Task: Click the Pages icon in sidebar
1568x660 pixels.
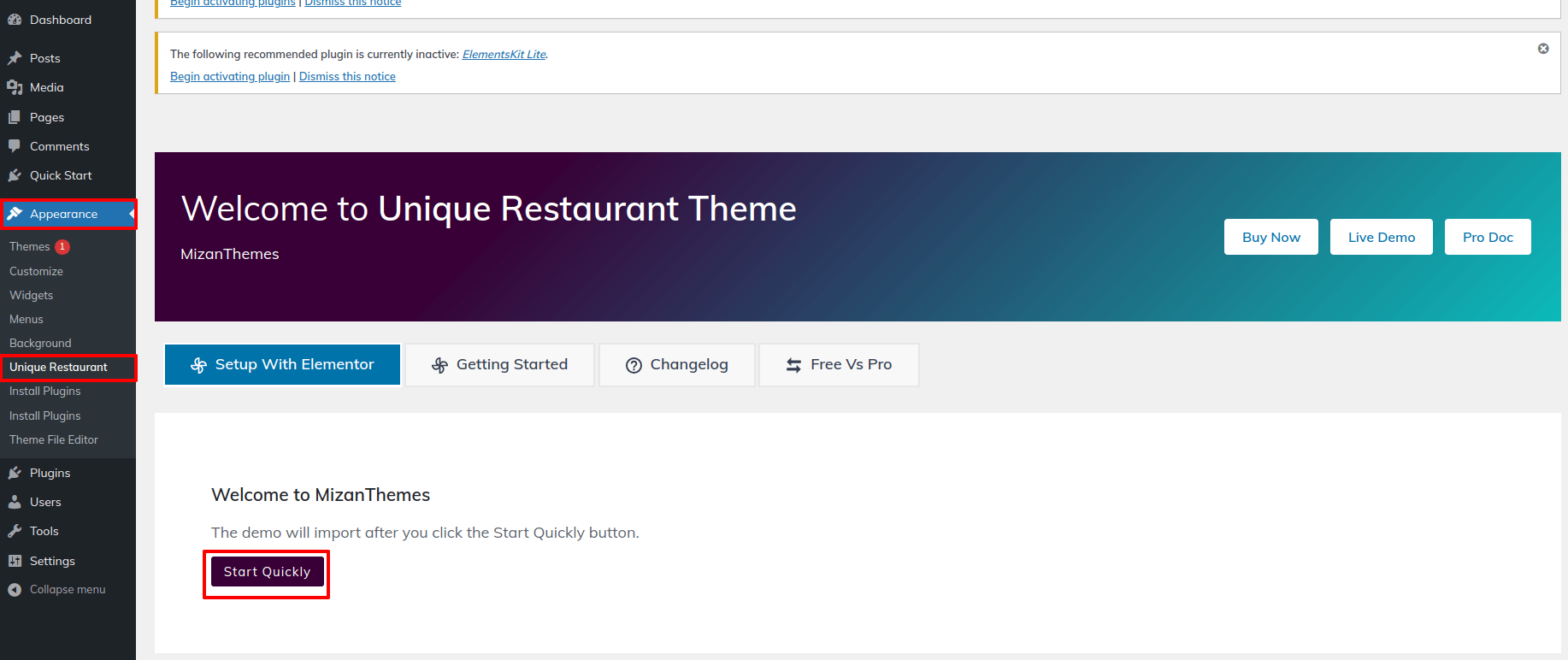Action: coord(15,117)
